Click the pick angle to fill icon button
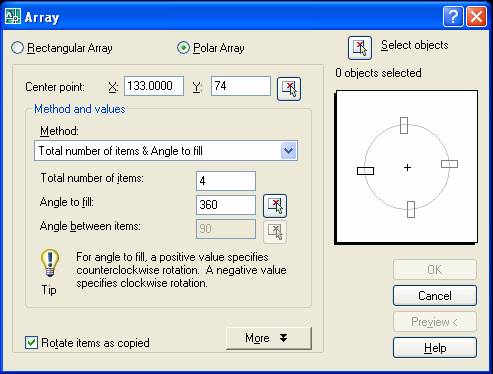This screenshot has height=374, width=493. pos(275,206)
